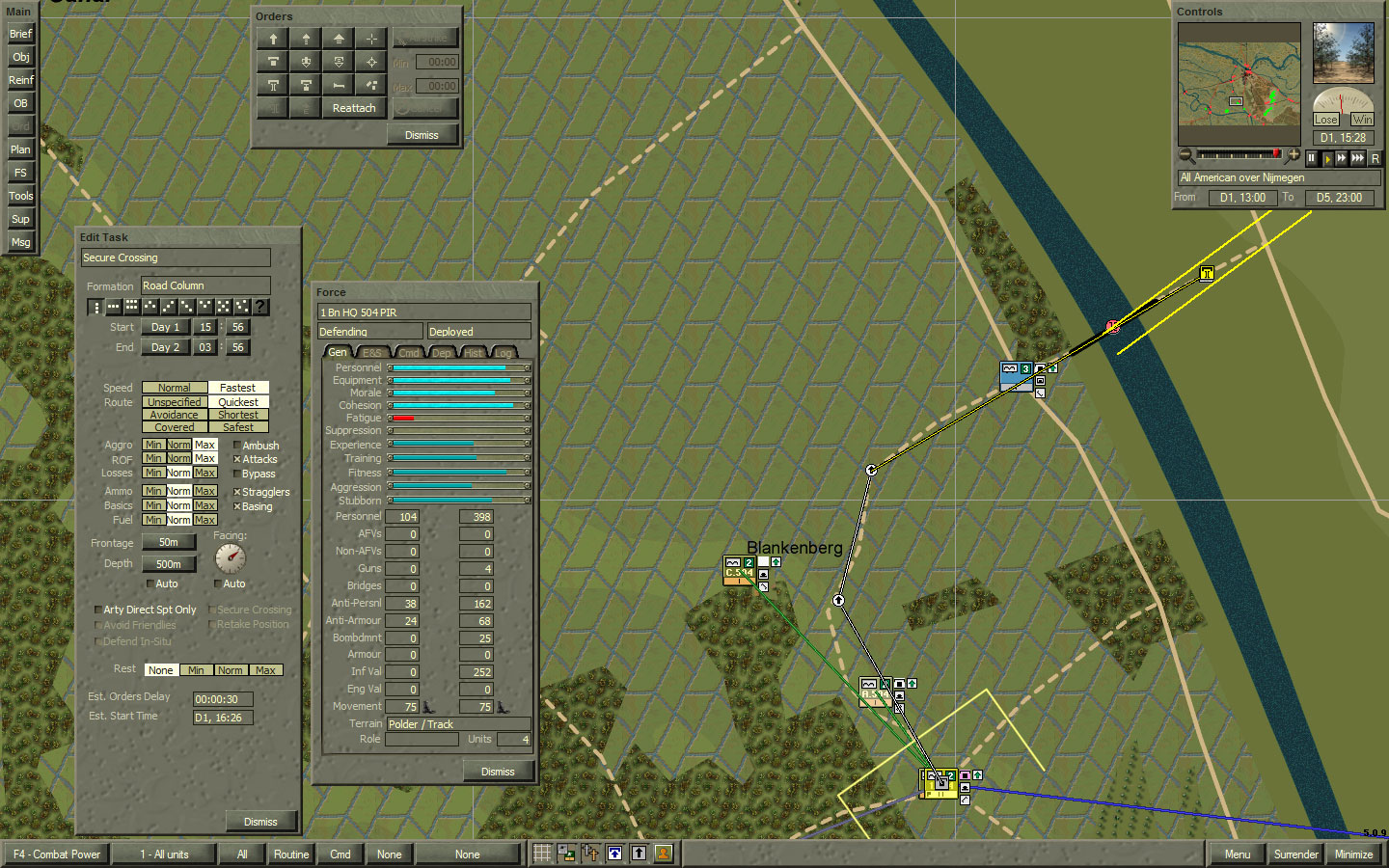This screenshot has width=1389, height=868.
Task: Pause the simulation
Action: pyautogui.click(x=1312, y=158)
